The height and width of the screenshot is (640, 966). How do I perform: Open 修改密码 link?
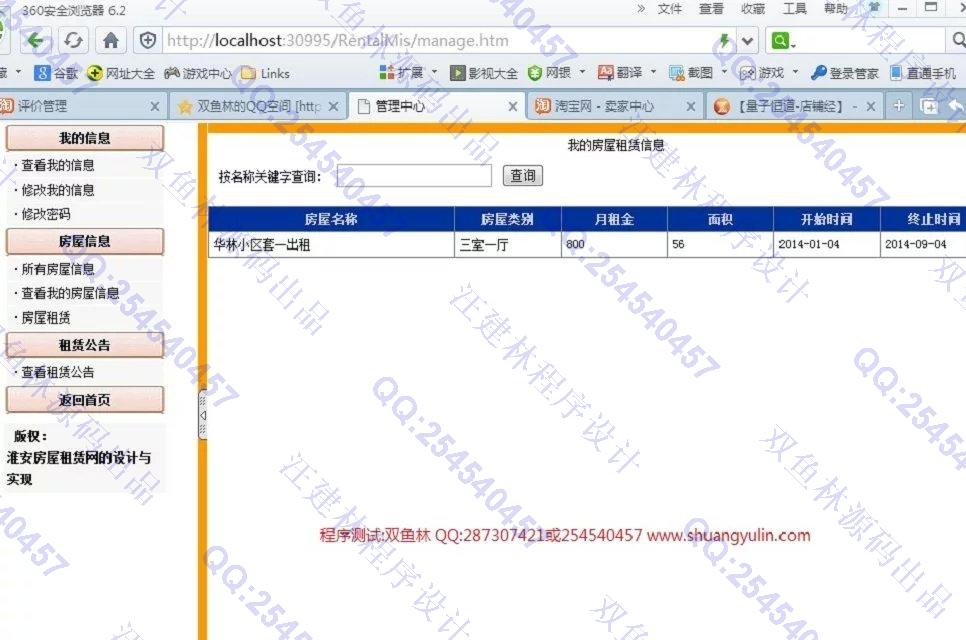(46, 214)
